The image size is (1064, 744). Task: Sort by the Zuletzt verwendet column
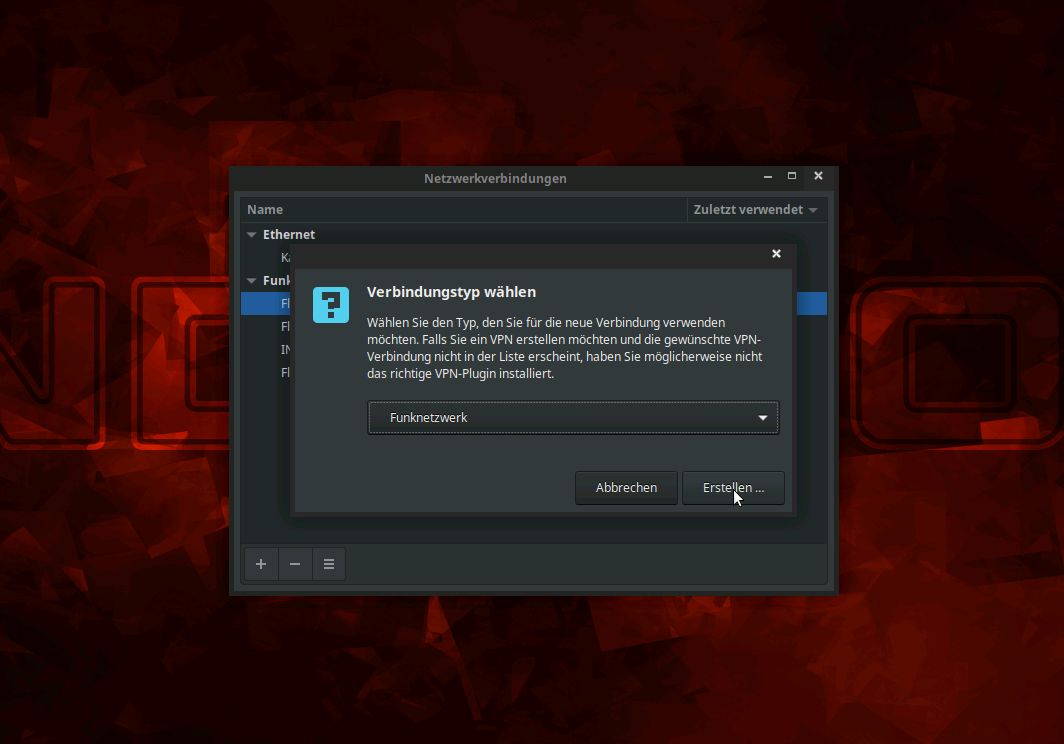point(755,210)
